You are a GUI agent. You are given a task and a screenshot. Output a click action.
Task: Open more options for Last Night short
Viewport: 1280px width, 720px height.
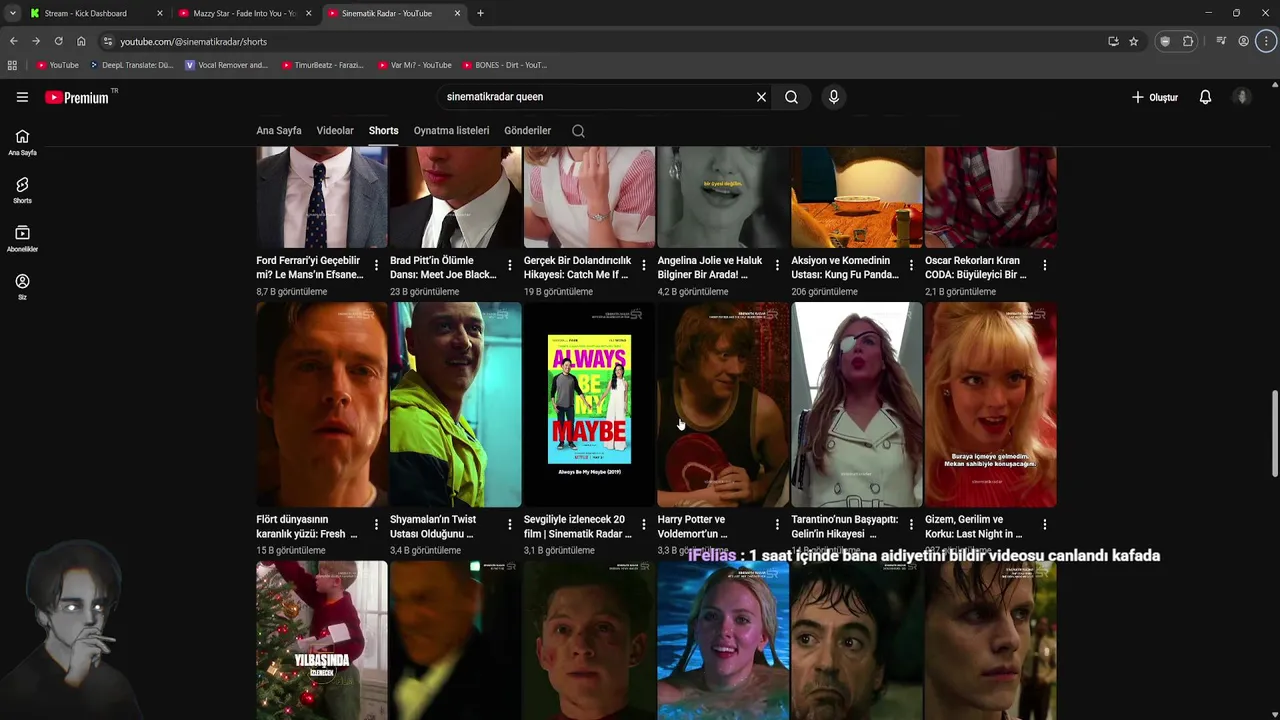(x=1044, y=524)
